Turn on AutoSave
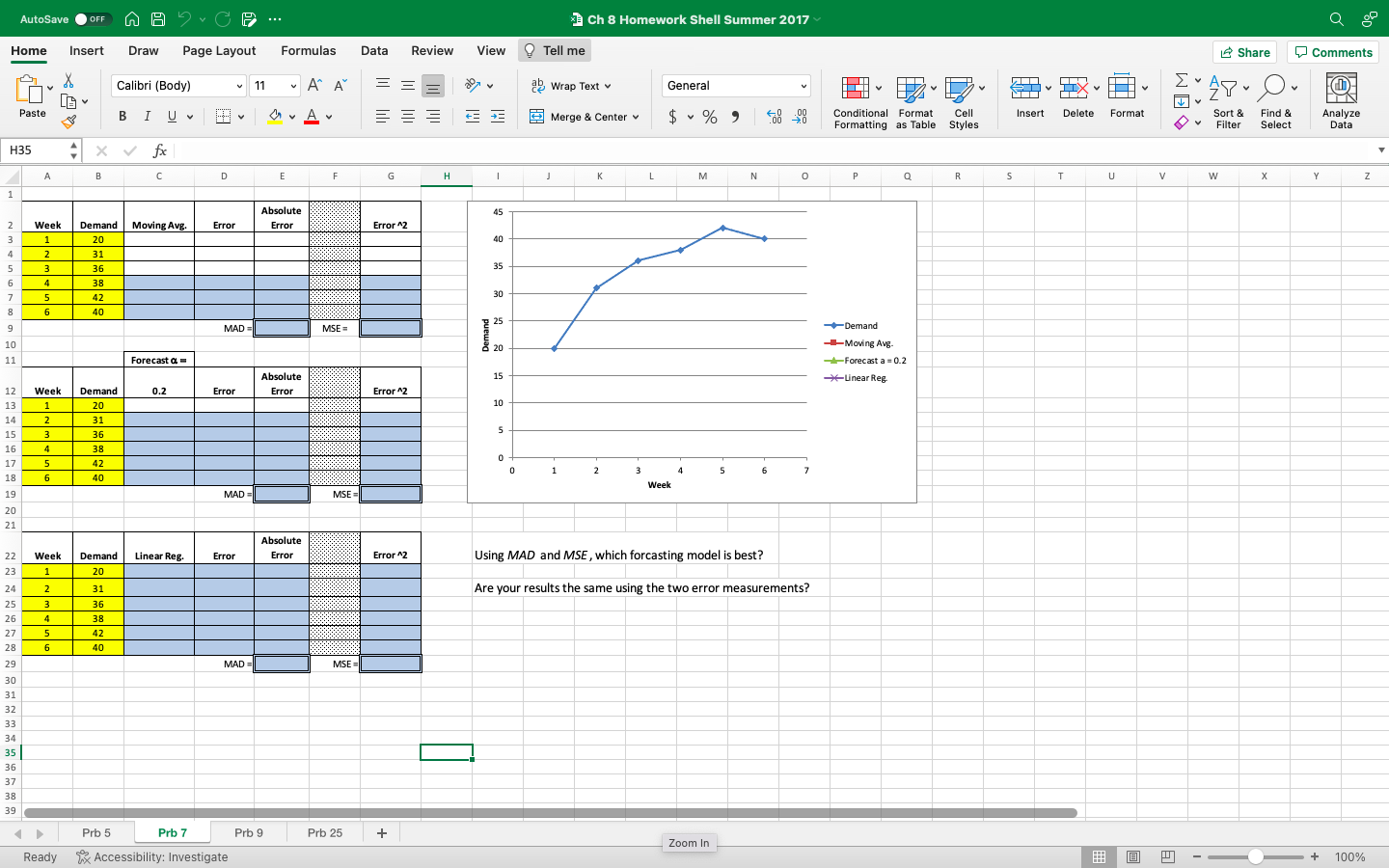The height and width of the screenshot is (868, 1389). 85,18
